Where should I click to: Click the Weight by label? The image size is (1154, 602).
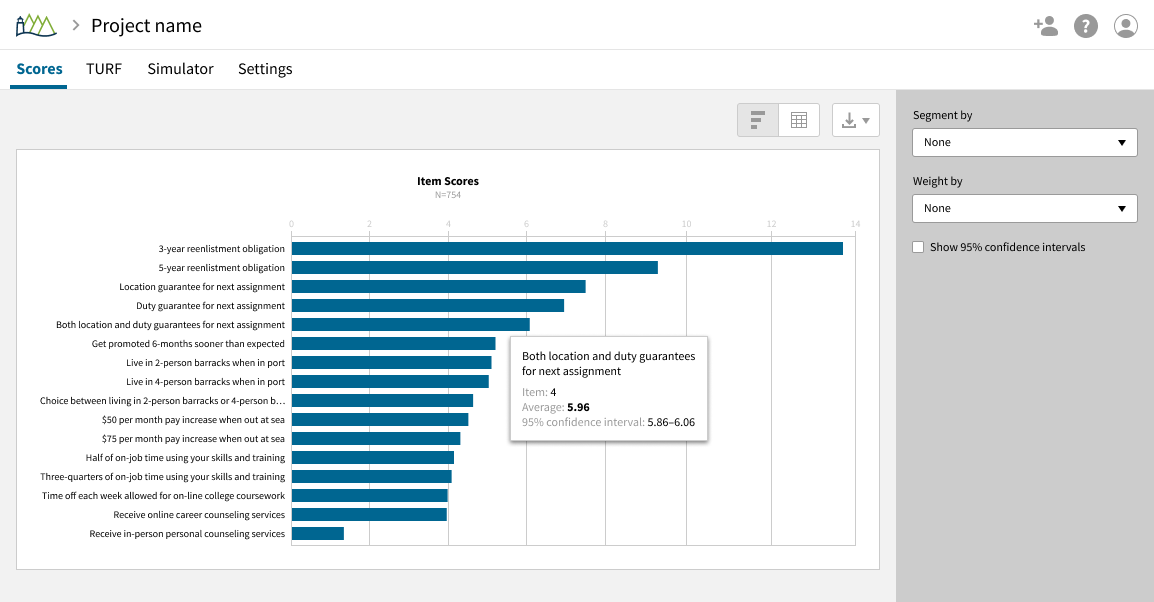pos(938,181)
